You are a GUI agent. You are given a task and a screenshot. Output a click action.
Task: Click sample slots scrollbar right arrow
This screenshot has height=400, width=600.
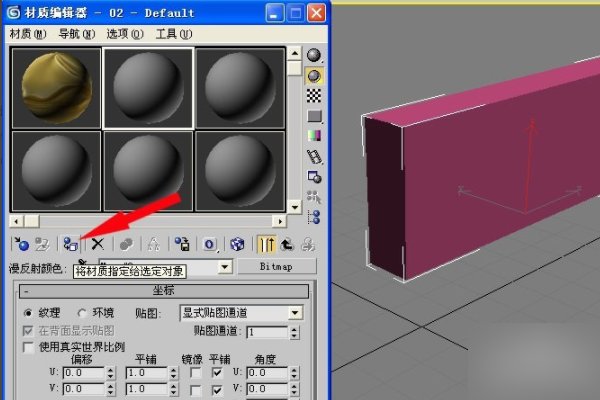click(x=280, y=221)
